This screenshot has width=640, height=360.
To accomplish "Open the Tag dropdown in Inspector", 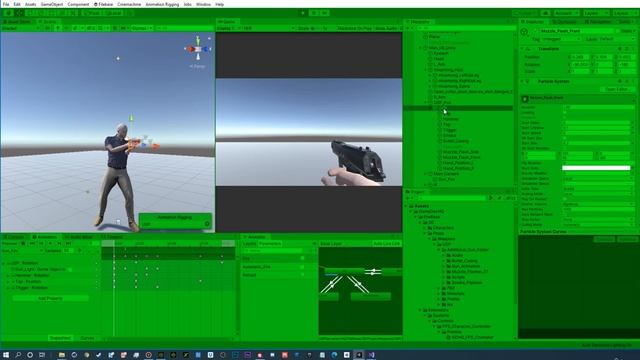I will (x=561, y=39).
